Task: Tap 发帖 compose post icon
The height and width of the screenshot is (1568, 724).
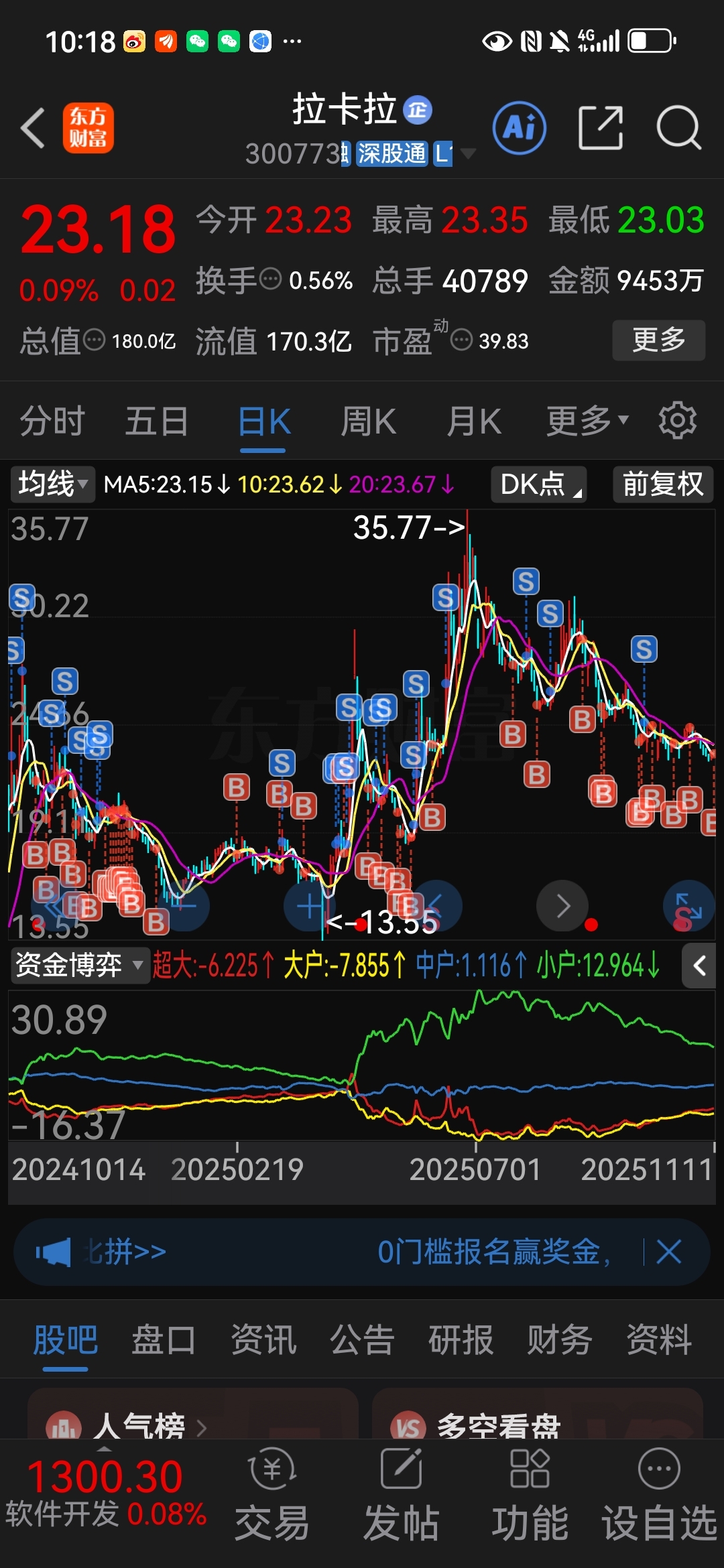Action: point(401,1469)
